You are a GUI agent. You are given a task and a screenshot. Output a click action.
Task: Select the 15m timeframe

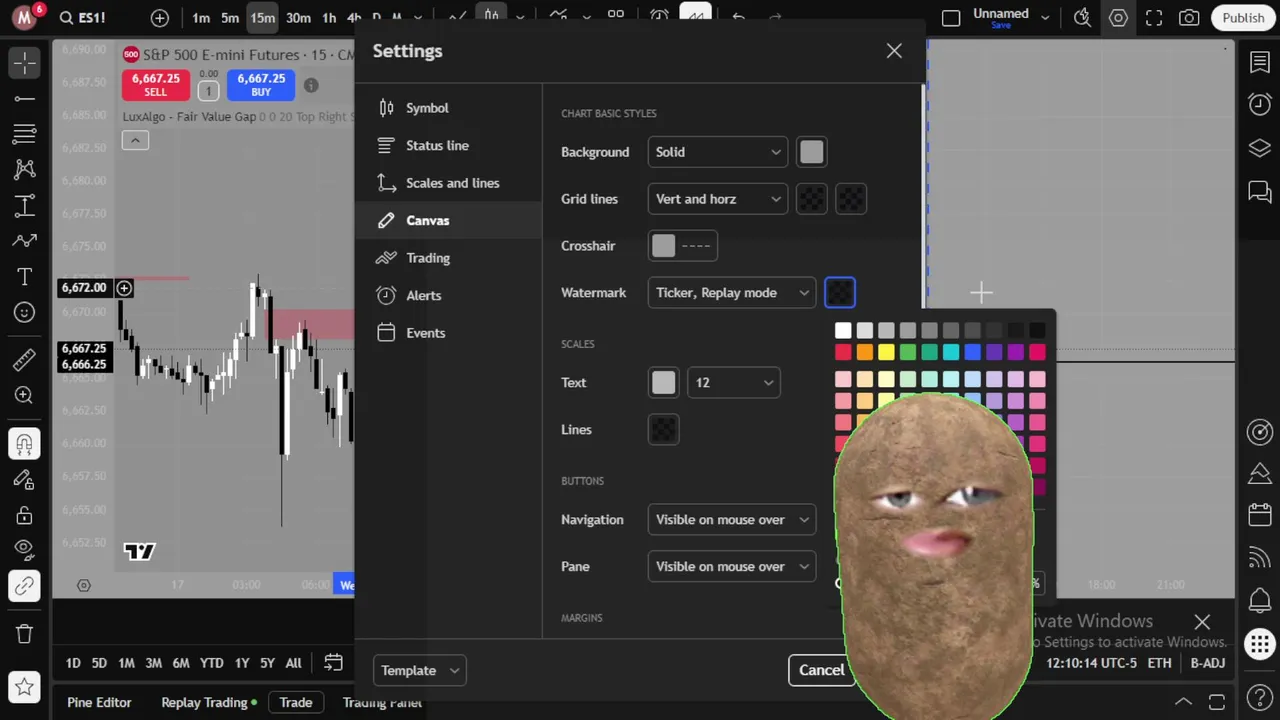(x=263, y=18)
